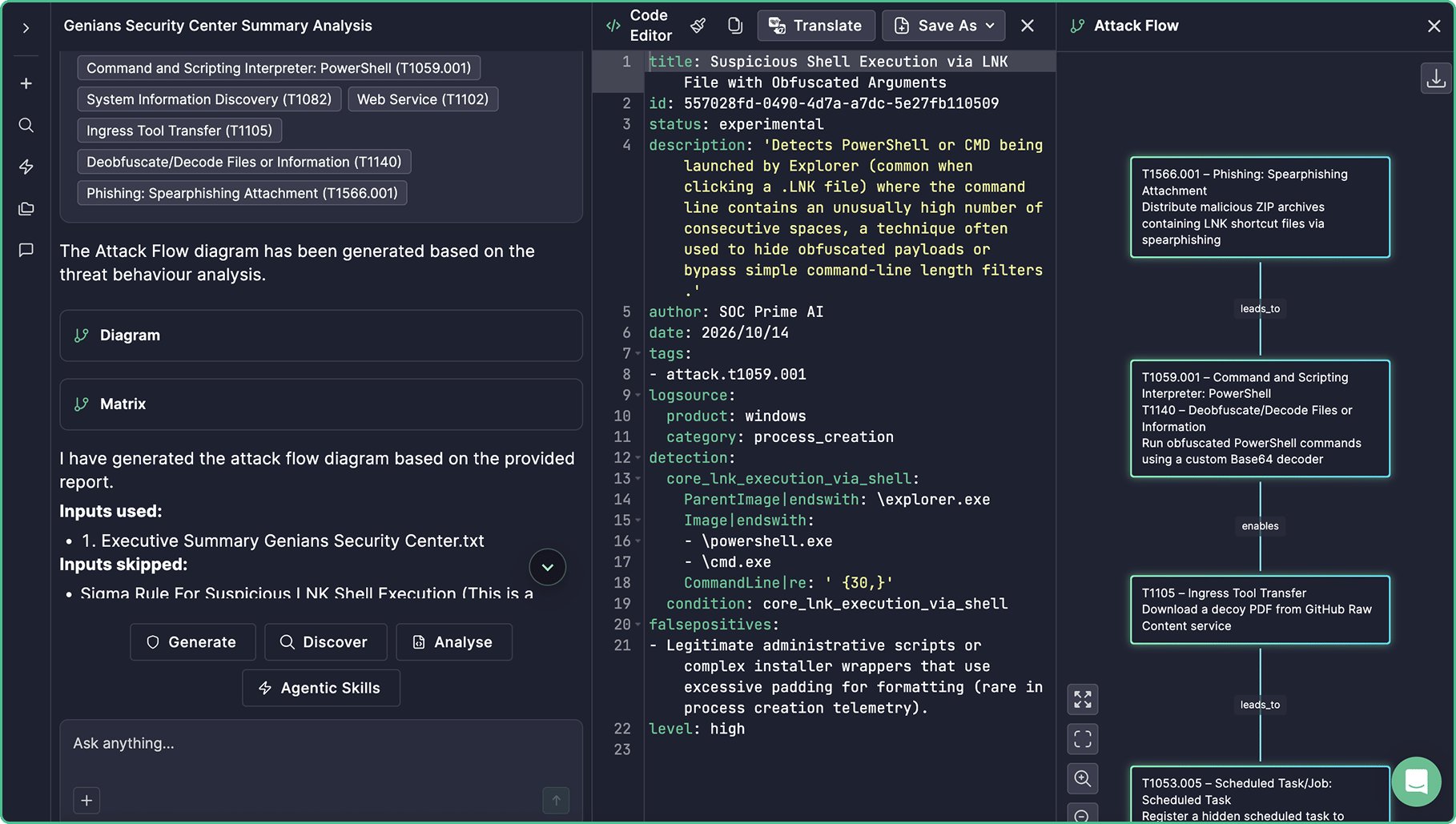This screenshot has height=824, width=1456.
Task: Download the attack flow diagram
Action: 1436,78
